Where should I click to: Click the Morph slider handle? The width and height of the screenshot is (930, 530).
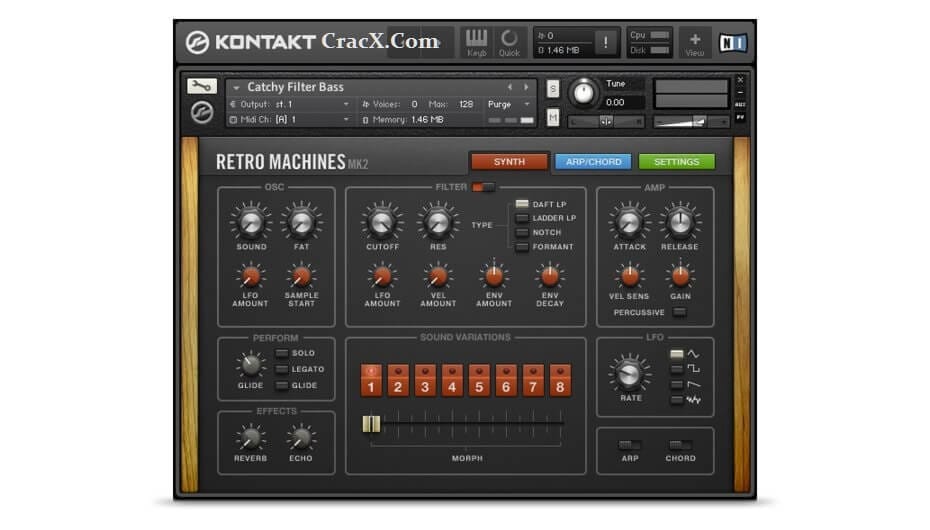pos(371,424)
